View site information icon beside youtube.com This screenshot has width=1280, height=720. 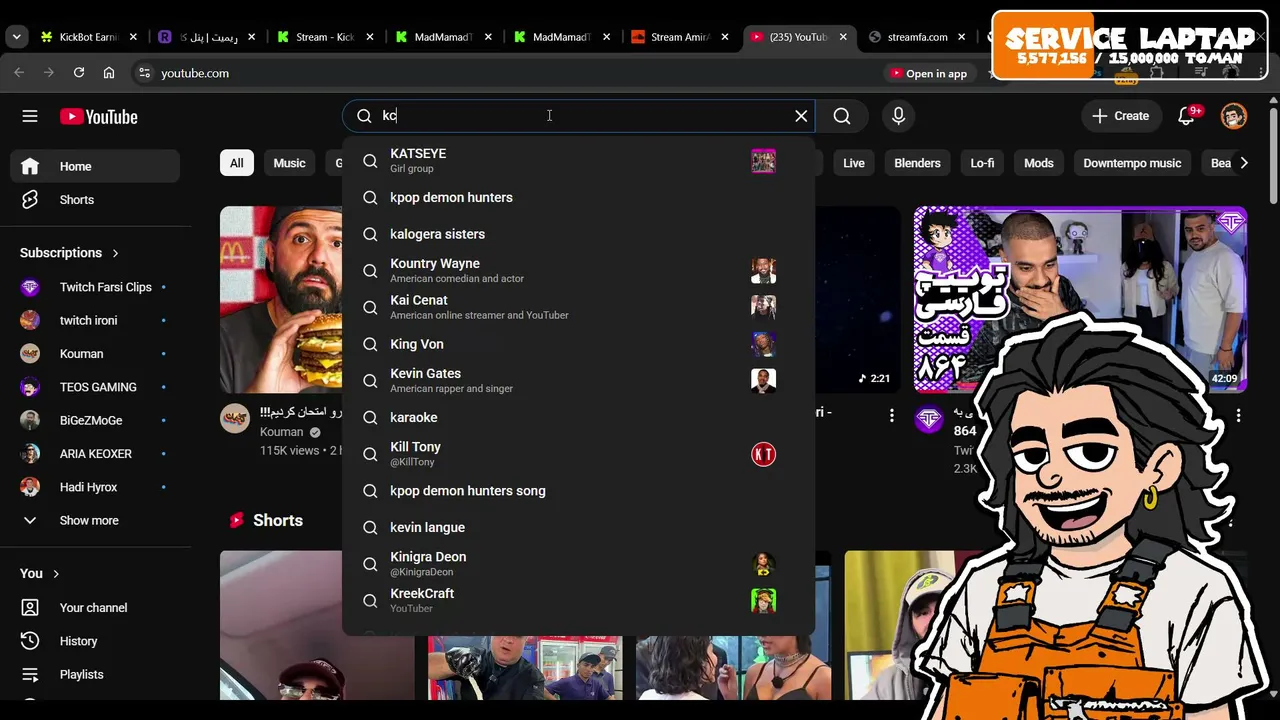(x=144, y=73)
